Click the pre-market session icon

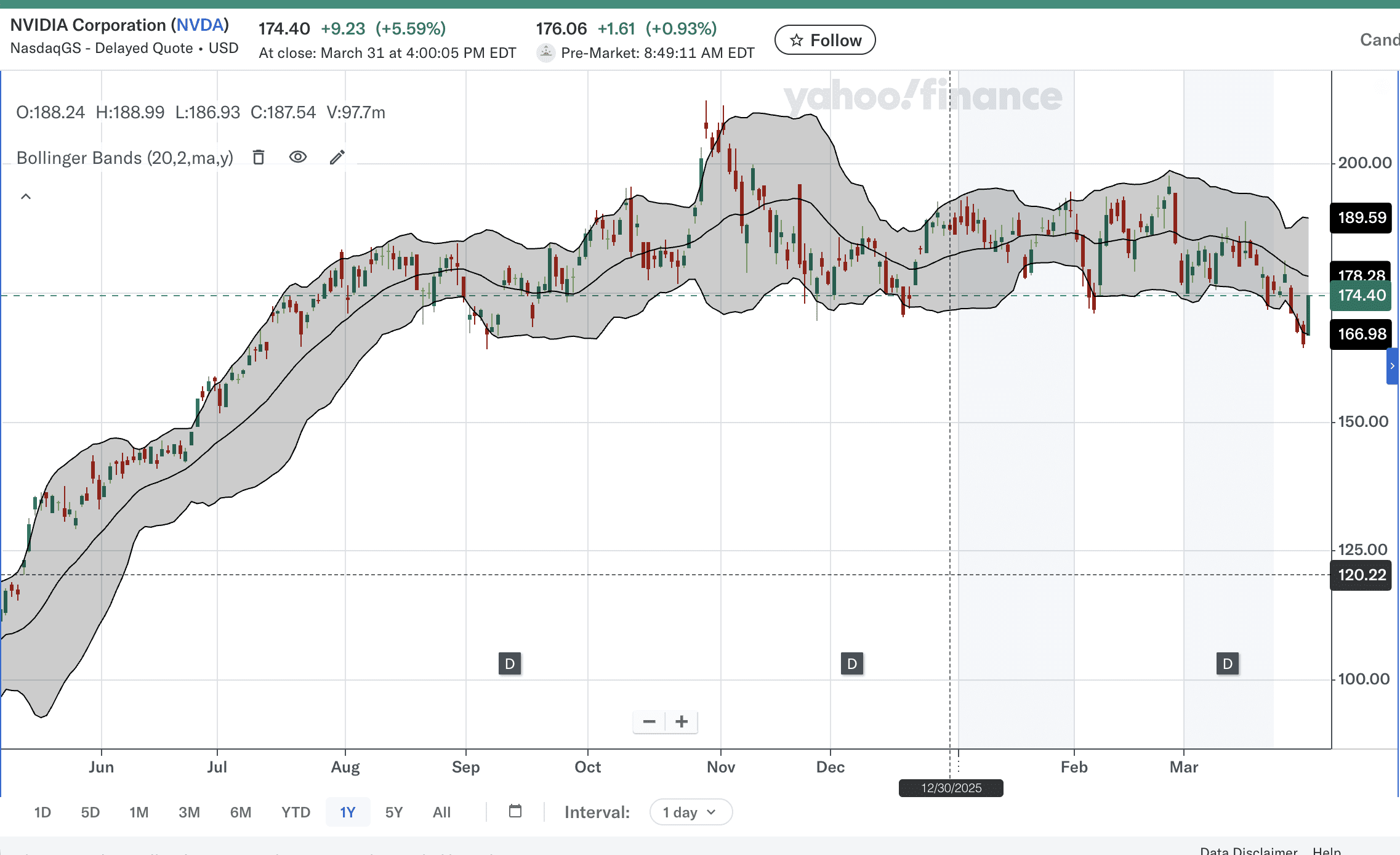click(x=545, y=53)
